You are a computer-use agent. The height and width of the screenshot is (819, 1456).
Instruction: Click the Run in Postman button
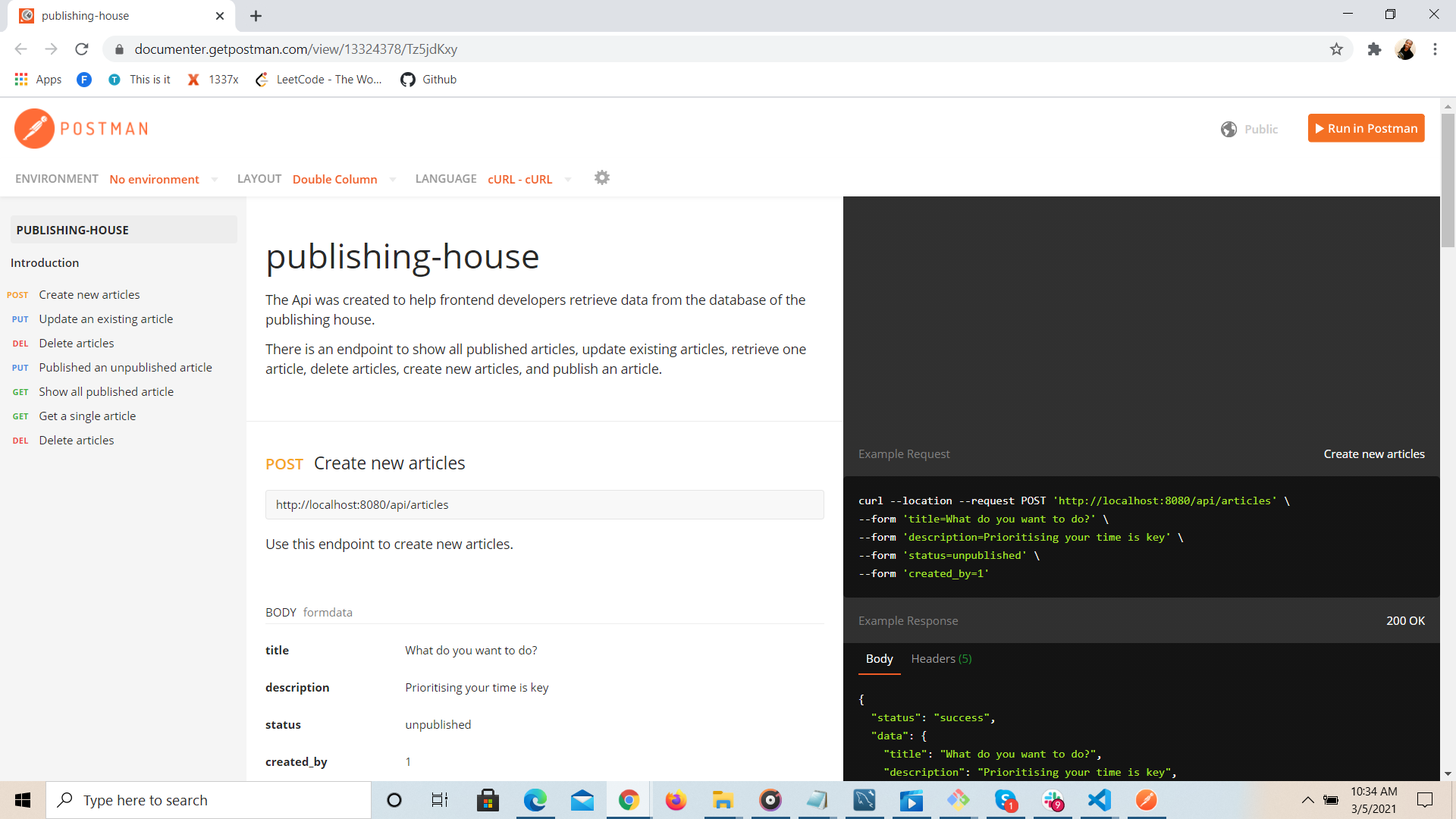[x=1366, y=127]
